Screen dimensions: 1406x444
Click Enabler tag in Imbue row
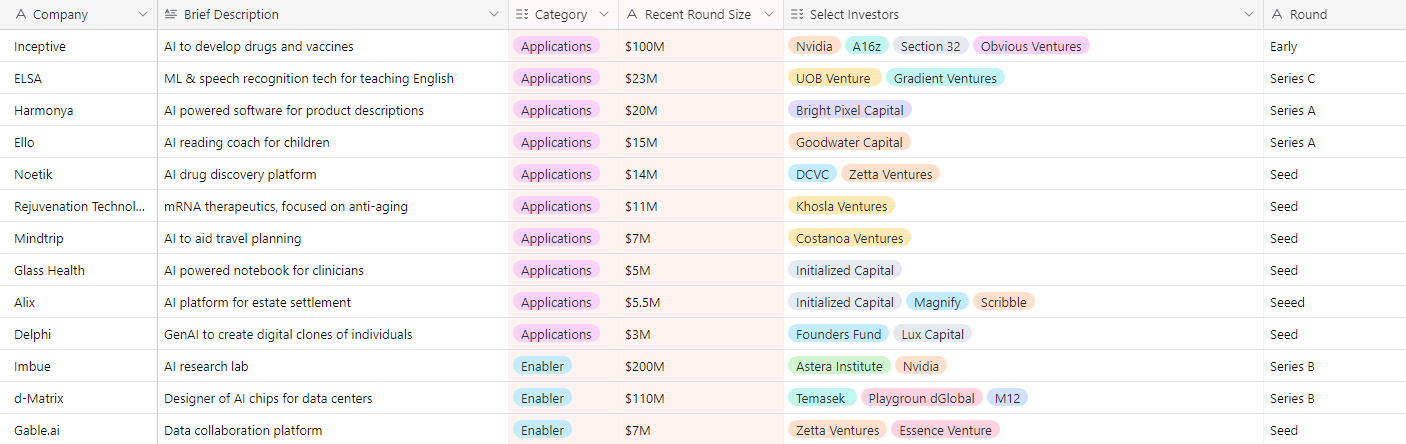(x=542, y=366)
